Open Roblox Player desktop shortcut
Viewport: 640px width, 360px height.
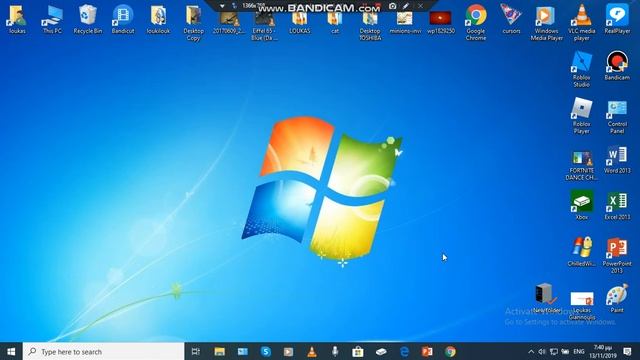click(582, 116)
